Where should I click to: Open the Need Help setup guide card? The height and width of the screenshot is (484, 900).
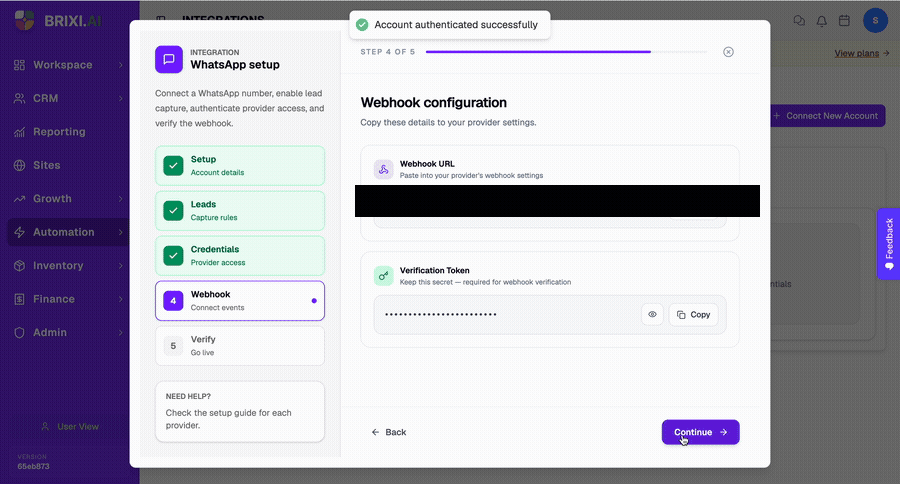click(x=240, y=412)
